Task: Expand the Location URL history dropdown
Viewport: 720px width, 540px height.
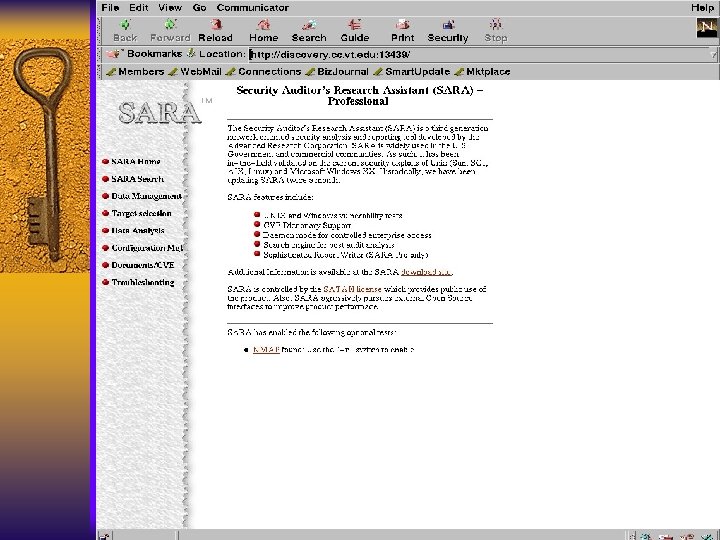Action: (713, 55)
